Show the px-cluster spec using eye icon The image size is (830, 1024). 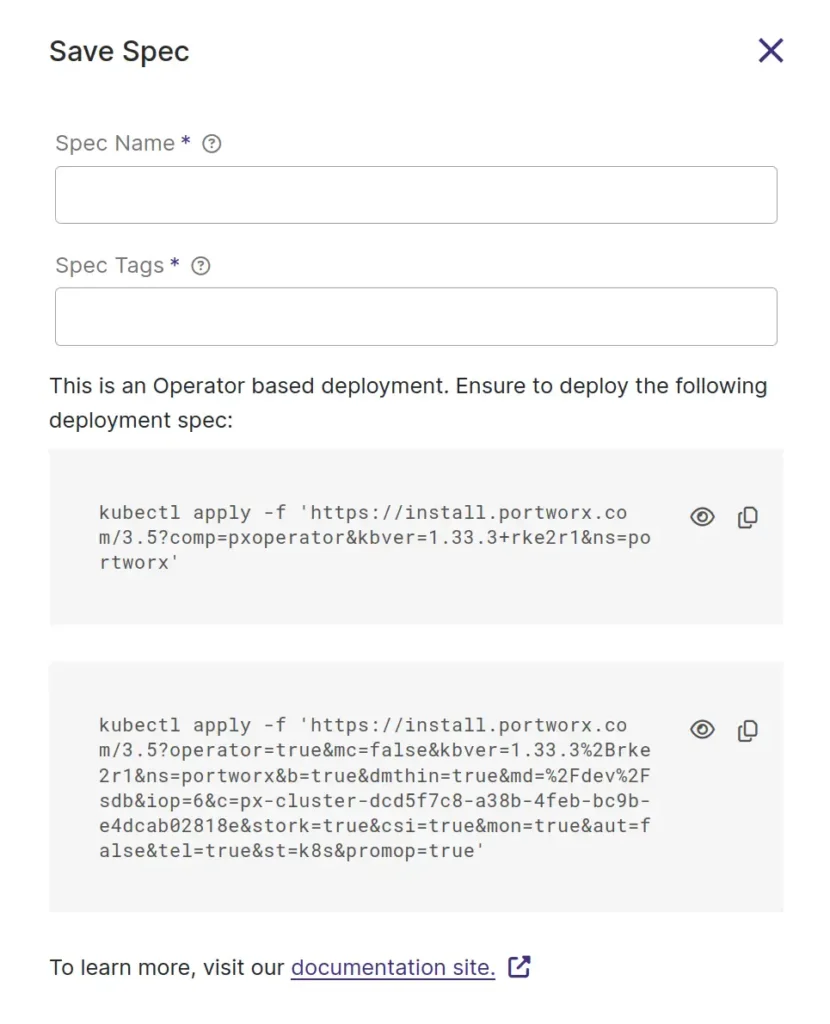[x=703, y=730]
